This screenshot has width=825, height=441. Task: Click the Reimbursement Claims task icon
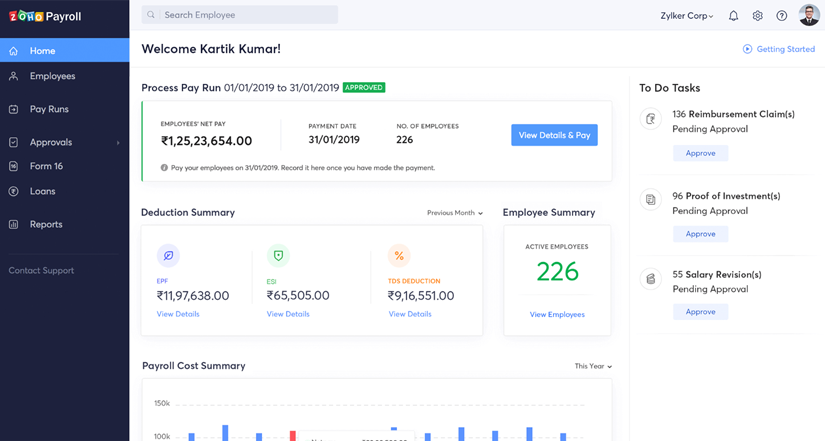[651, 119]
